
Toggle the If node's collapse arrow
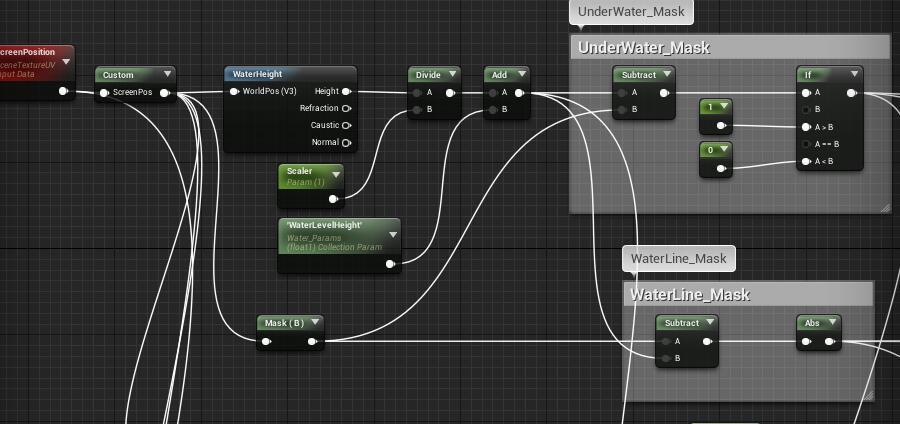click(854, 74)
